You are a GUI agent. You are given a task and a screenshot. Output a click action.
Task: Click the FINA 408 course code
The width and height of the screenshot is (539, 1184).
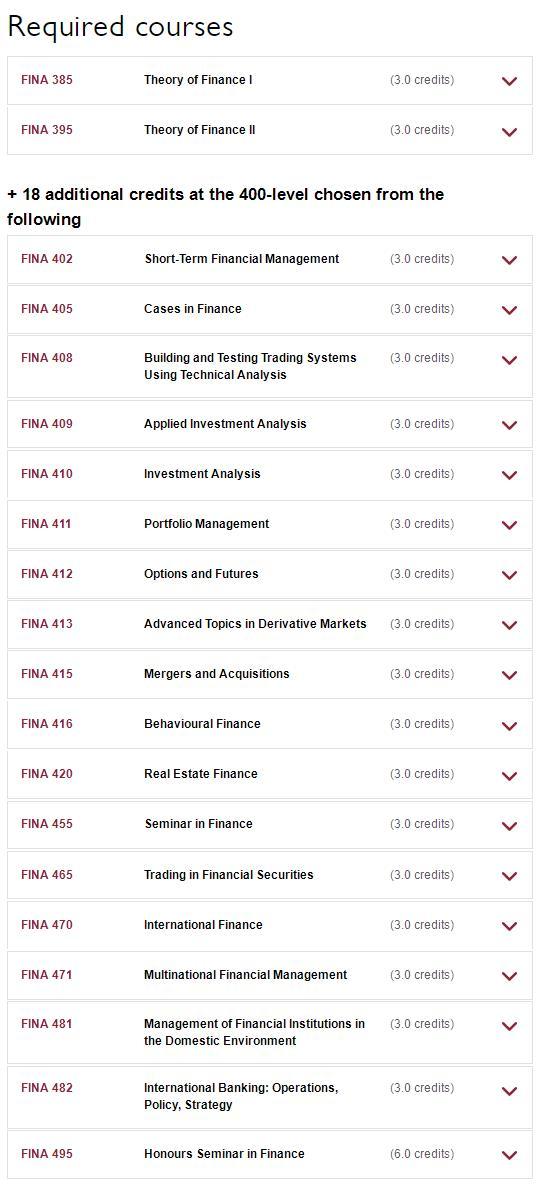(x=47, y=358)
